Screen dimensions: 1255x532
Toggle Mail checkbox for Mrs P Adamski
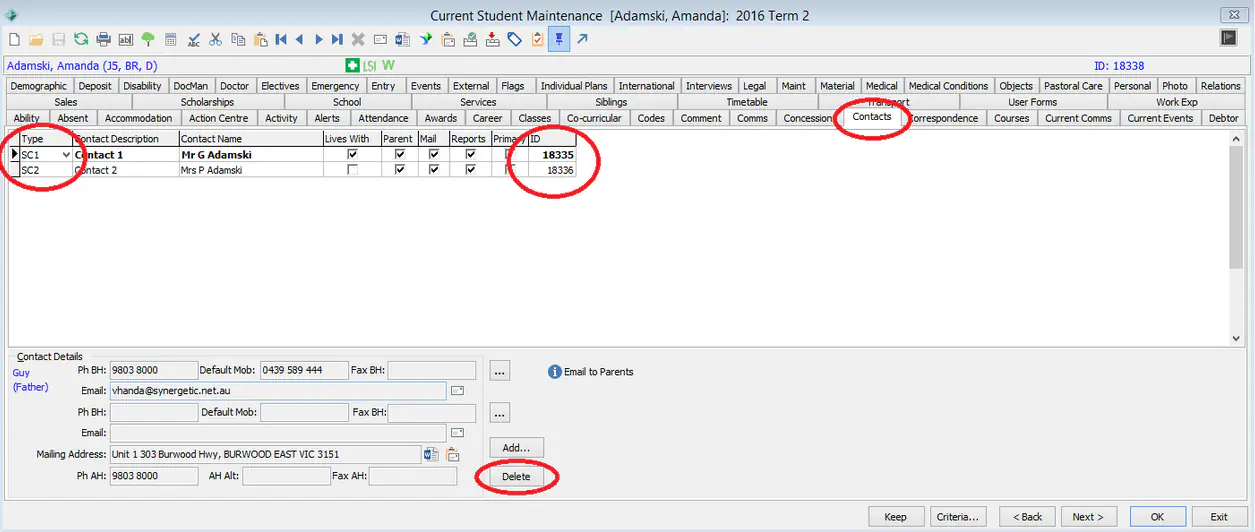[x=434, y=170]
